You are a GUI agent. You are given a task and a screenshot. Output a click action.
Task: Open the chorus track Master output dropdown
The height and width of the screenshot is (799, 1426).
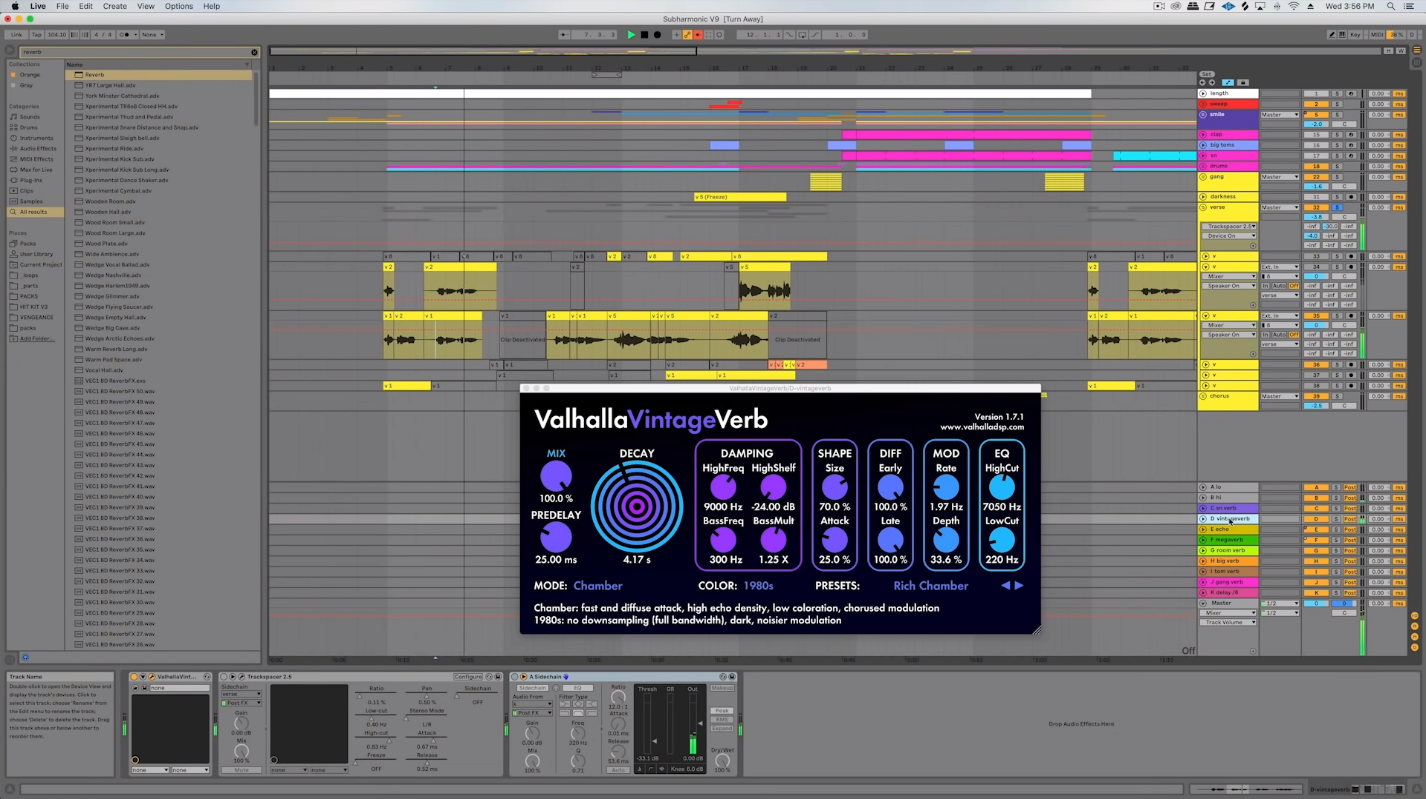[x=1279, y=396]
